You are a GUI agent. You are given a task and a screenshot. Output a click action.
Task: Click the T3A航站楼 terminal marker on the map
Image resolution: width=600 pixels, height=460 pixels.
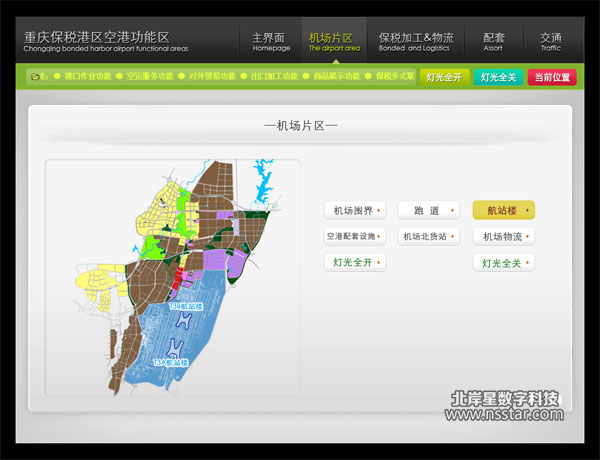pos(170,362)
